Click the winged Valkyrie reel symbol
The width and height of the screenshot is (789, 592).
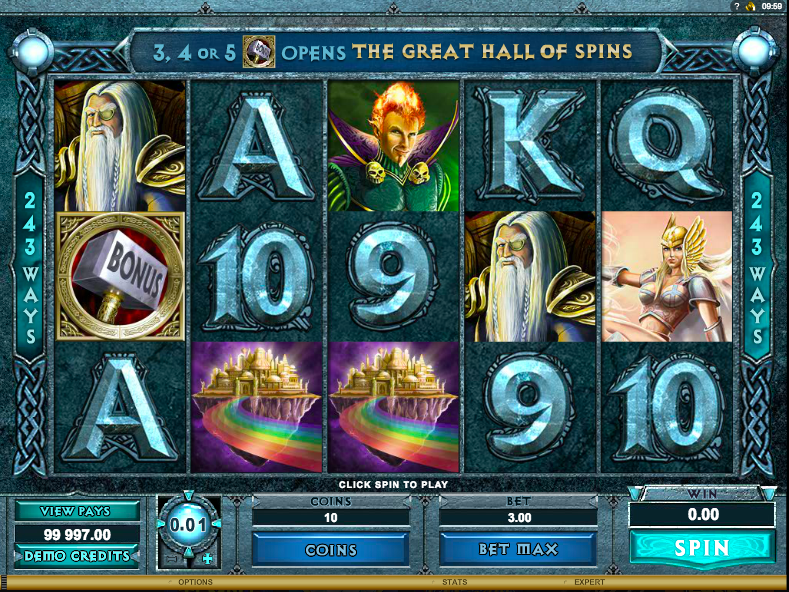(x=667, y=276)
